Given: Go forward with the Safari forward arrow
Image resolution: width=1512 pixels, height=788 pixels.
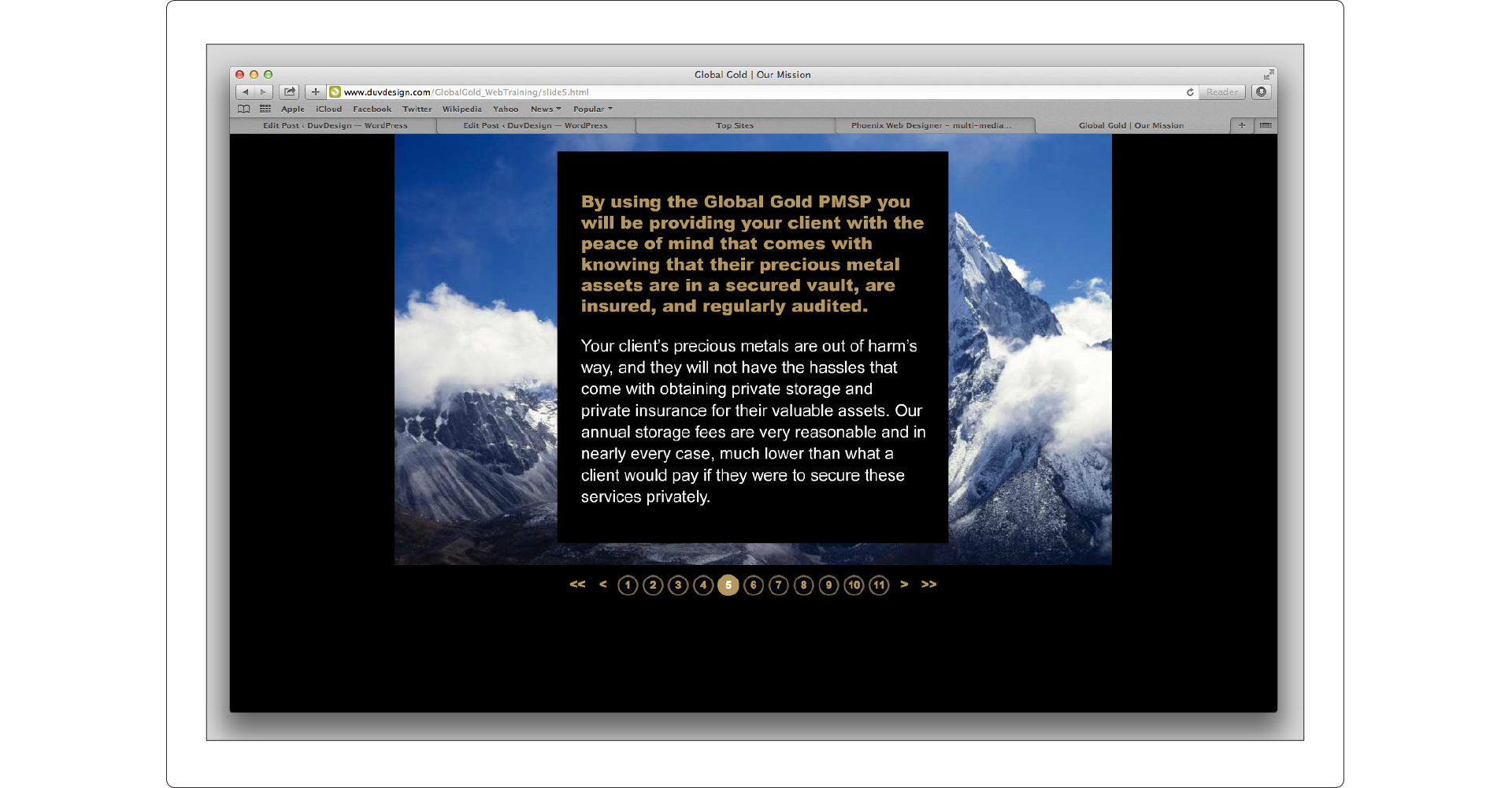Looking at the screenshot, I should coord(263,92).
